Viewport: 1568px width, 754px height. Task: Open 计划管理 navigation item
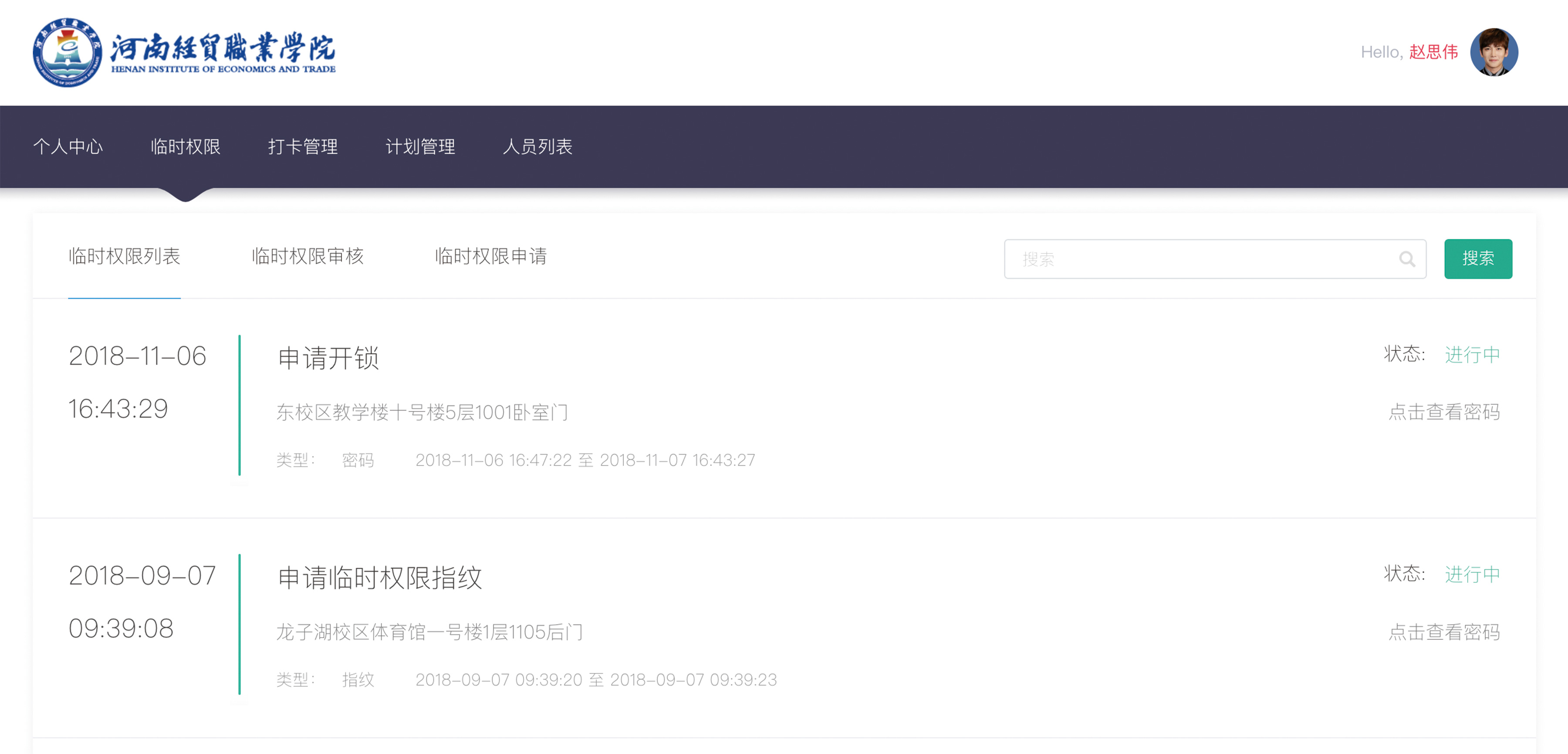(x=420, y=147)
